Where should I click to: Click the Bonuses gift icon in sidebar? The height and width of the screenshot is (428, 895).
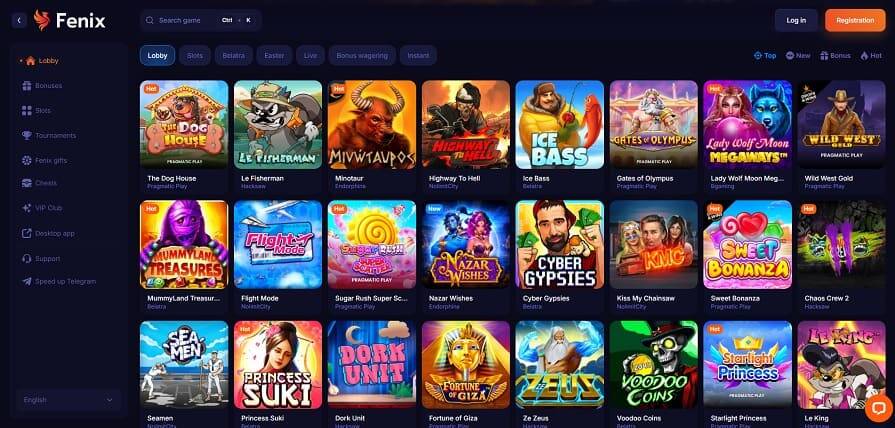(x=27, y=86)
